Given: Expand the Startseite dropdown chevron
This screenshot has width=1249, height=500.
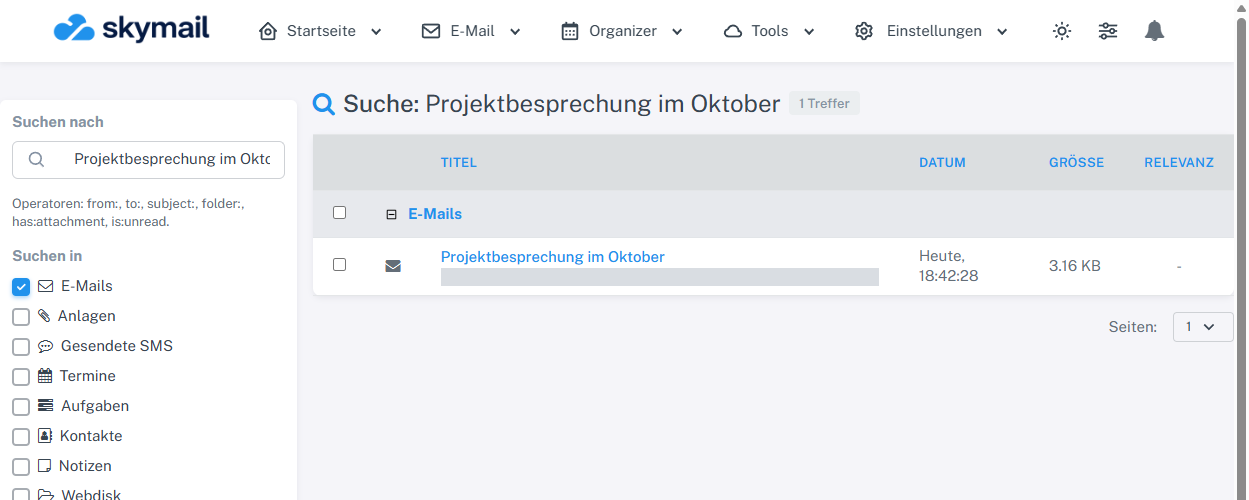Looking at the screenshot, I should (x=376, y=32).
